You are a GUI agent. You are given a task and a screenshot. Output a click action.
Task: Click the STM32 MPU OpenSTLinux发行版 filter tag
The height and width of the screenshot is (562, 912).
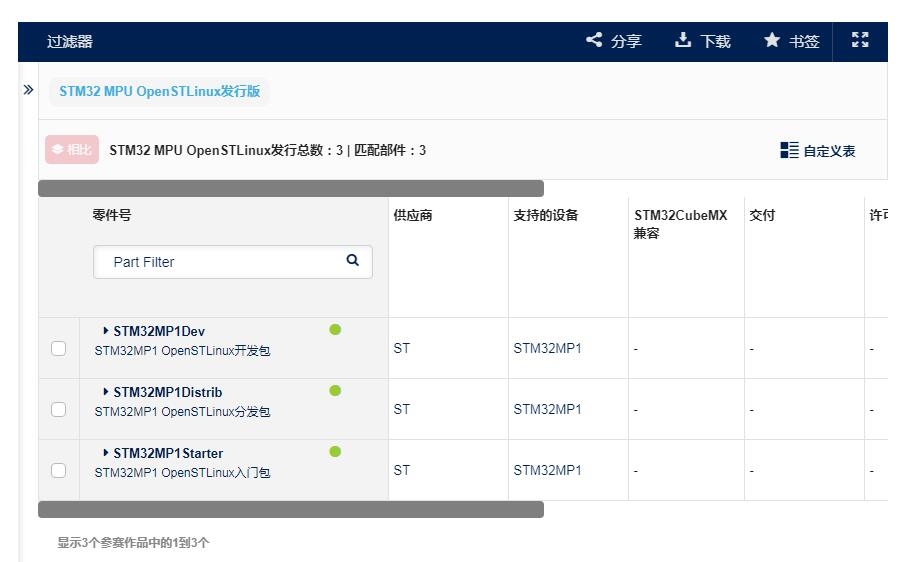[x=159, y=91]
